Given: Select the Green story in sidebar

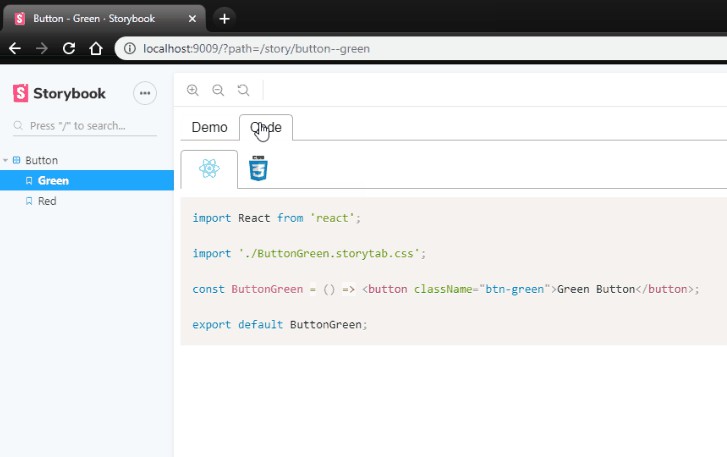Looking at the screenshot, I should [54, 181].
